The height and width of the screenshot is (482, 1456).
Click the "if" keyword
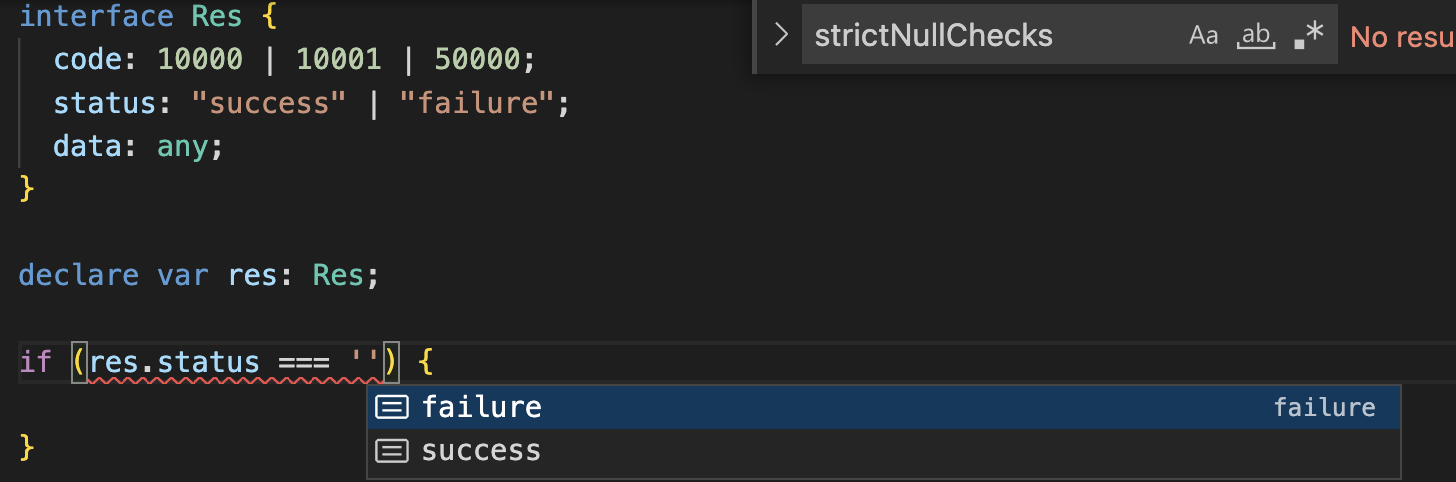coord(35,361)
